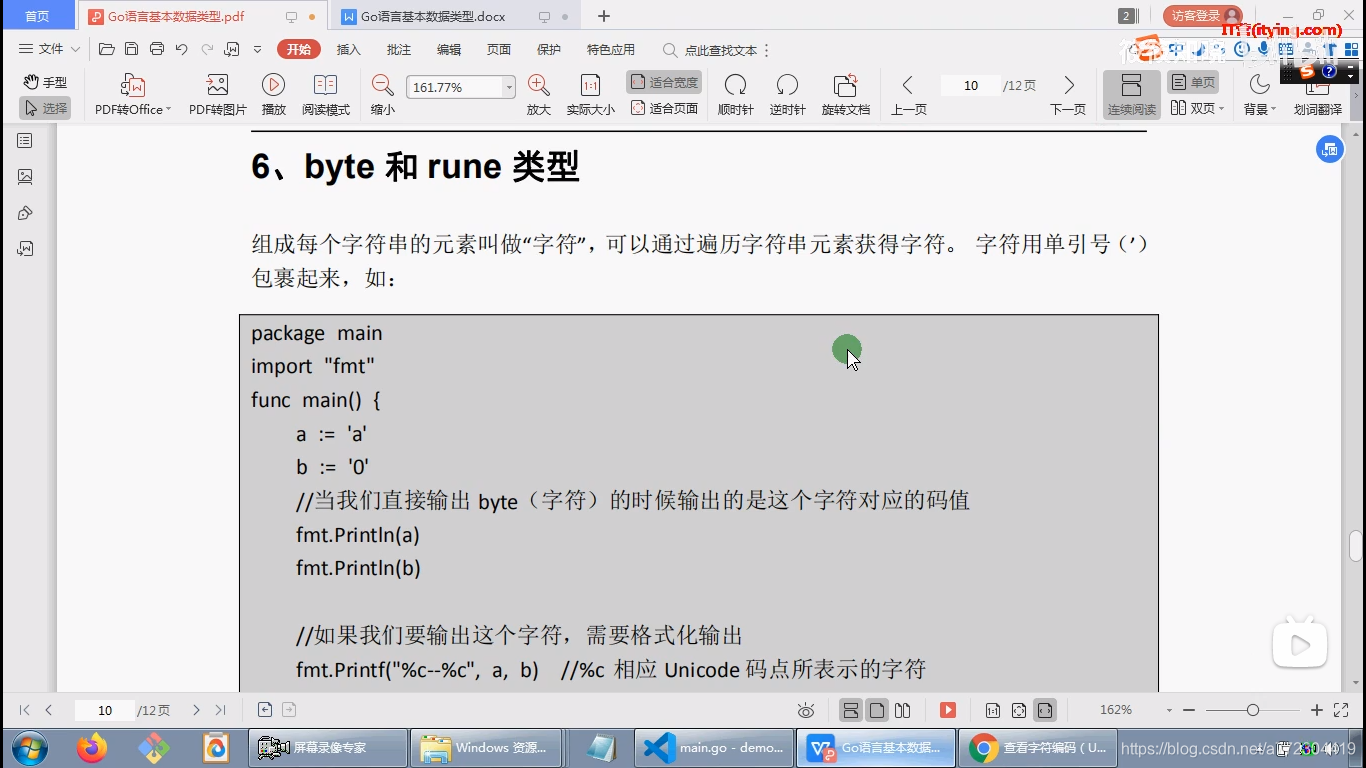Click zoom slider minus button
The image size is (1366, 768).
click(1189, 710)
